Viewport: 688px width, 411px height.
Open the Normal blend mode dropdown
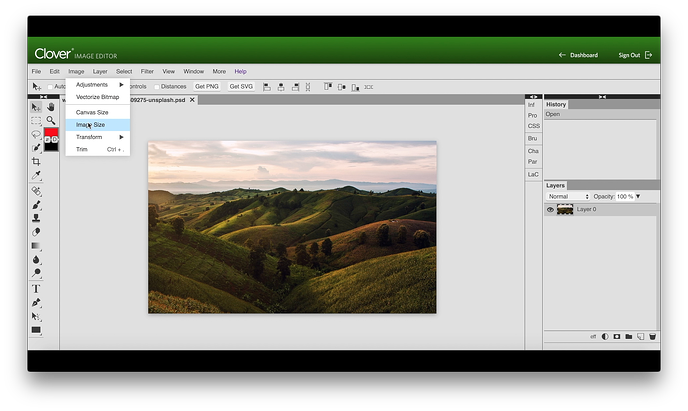[x=568, y=197]
